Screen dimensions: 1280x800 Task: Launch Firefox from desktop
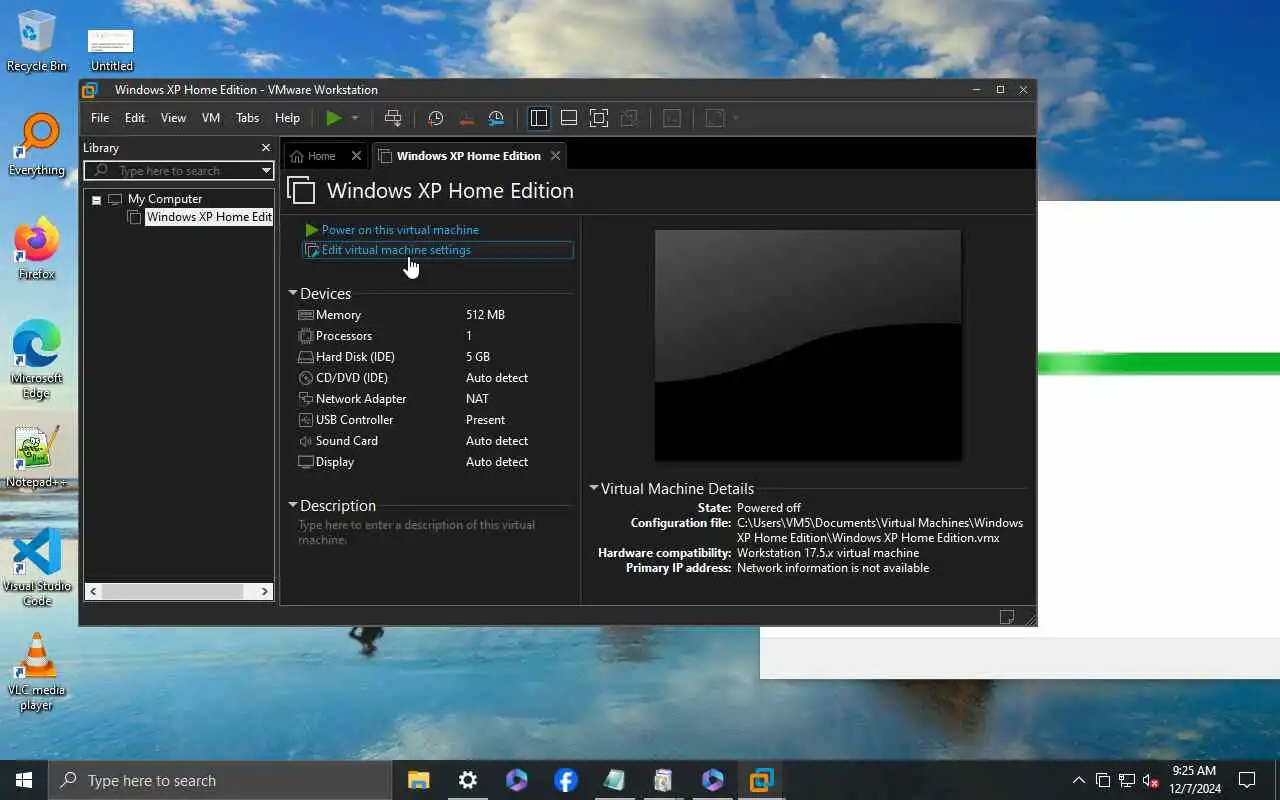37,250
